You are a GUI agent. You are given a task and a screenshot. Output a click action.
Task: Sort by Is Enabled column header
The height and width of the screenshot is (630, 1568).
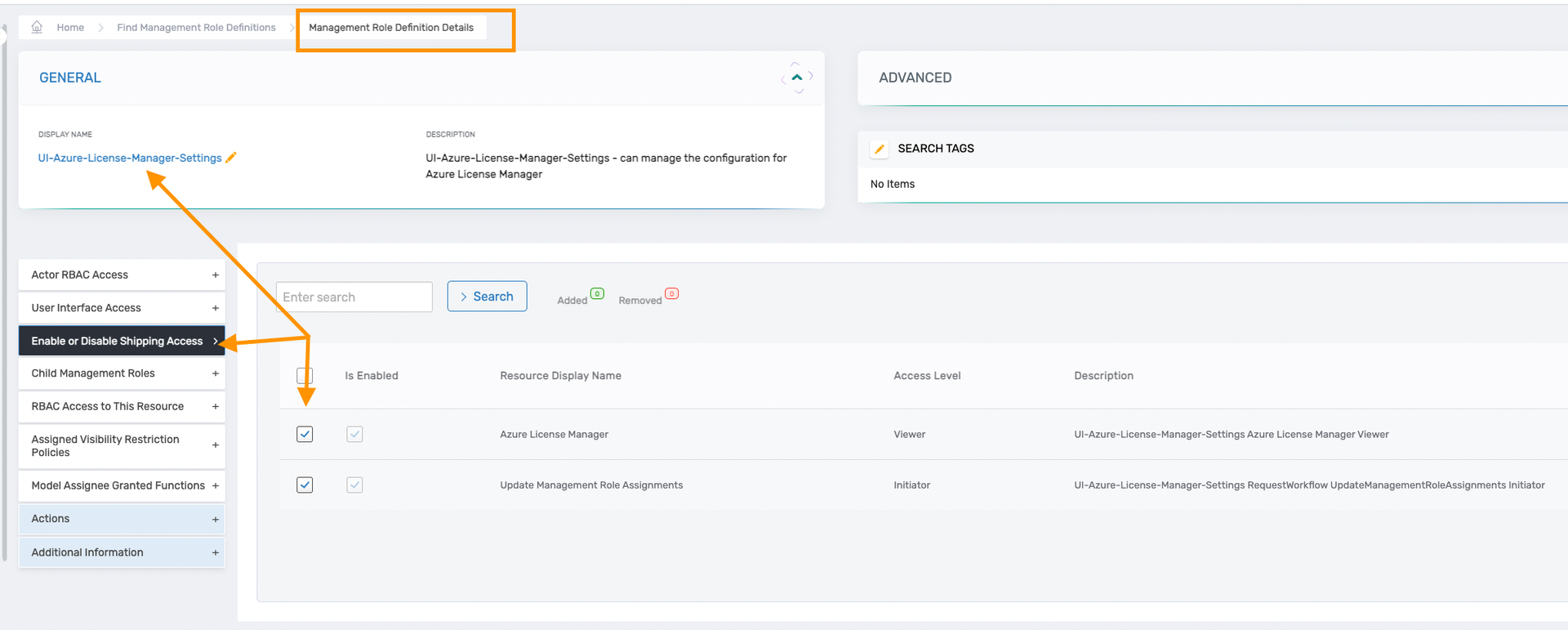372,376
